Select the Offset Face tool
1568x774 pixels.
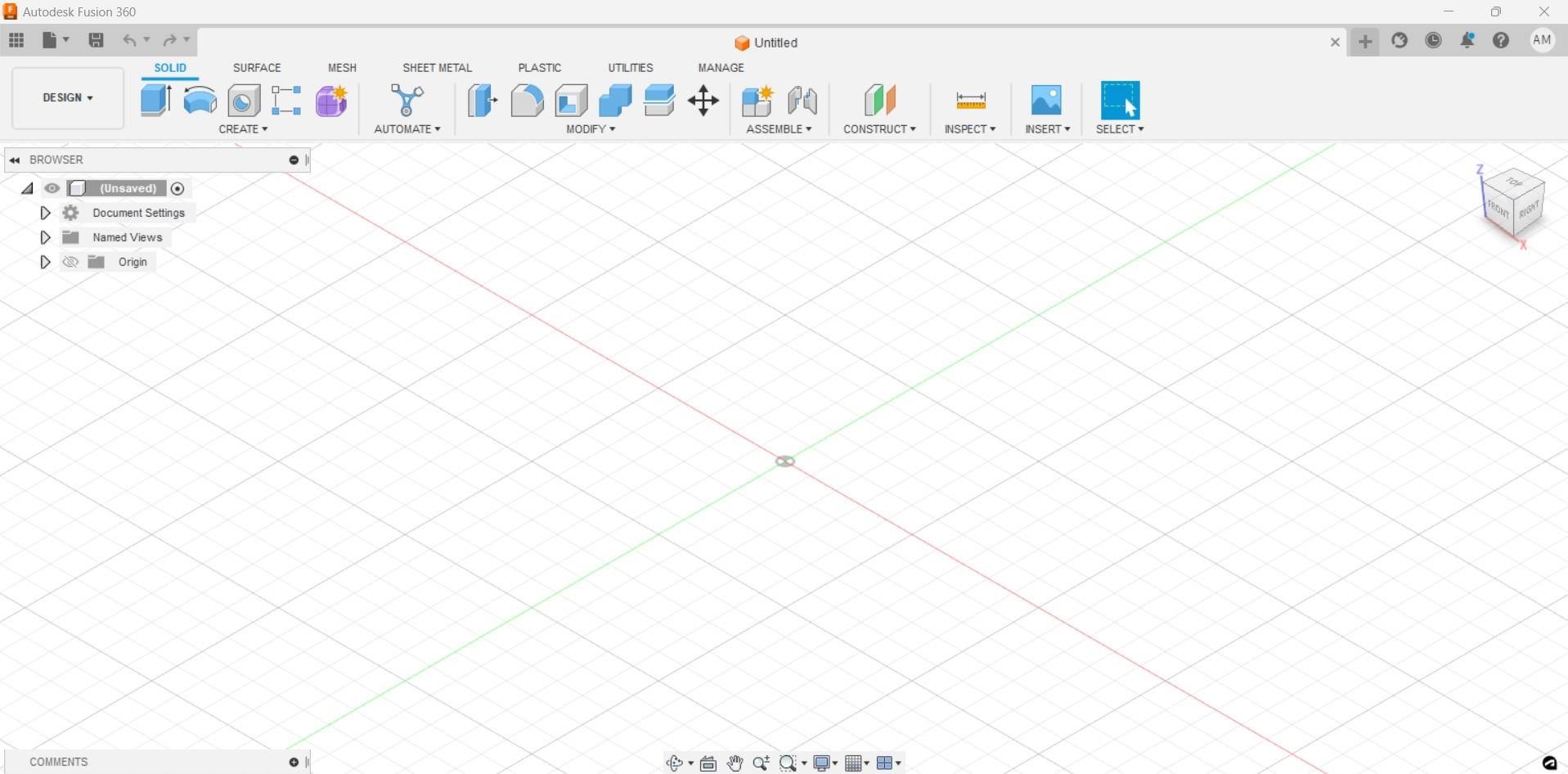click(659, 101)
